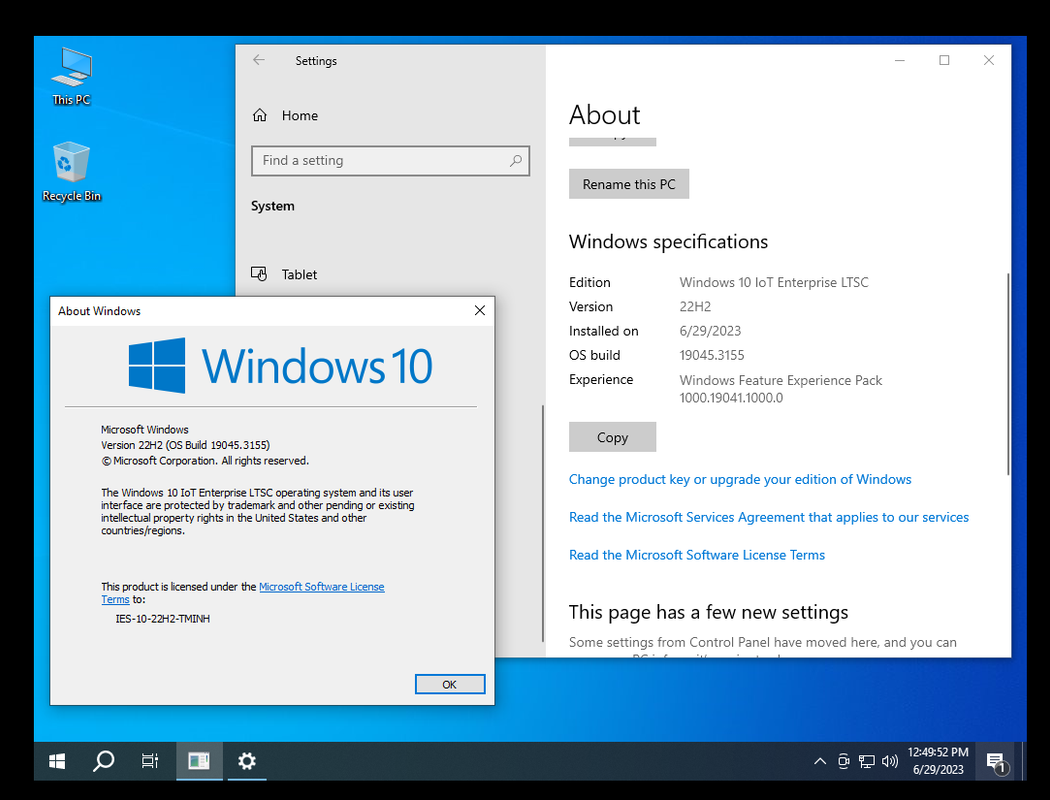Open Change product key or upgrade link

point(740,479)
